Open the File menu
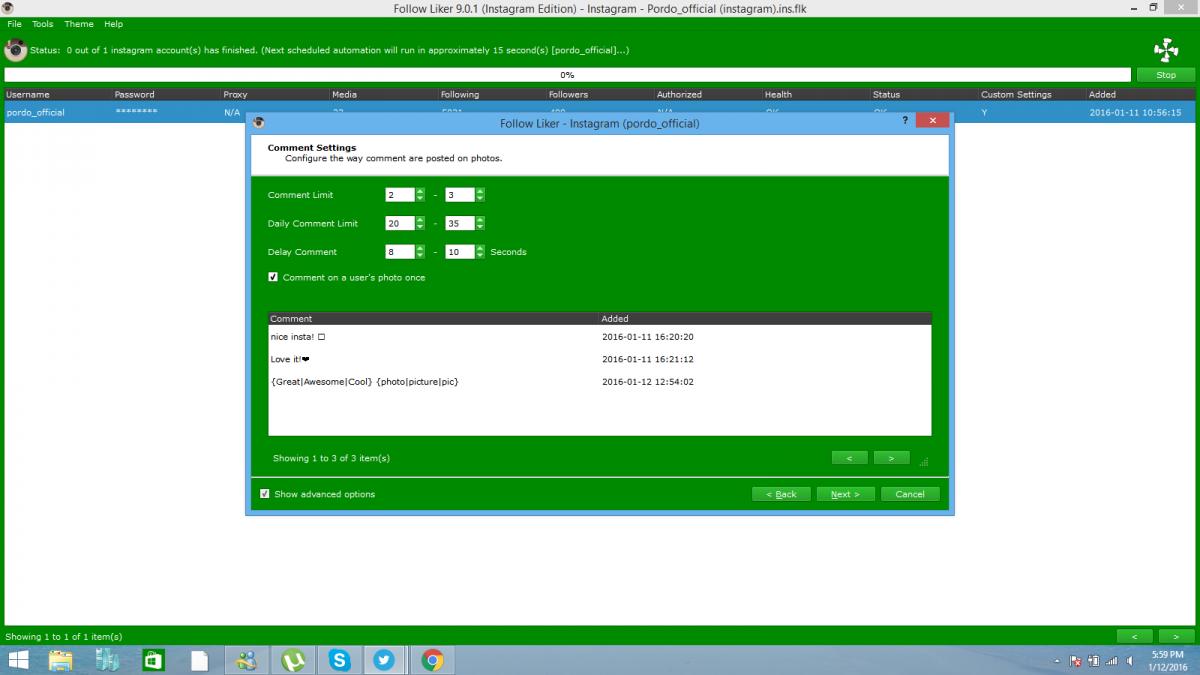 point(15,24)
